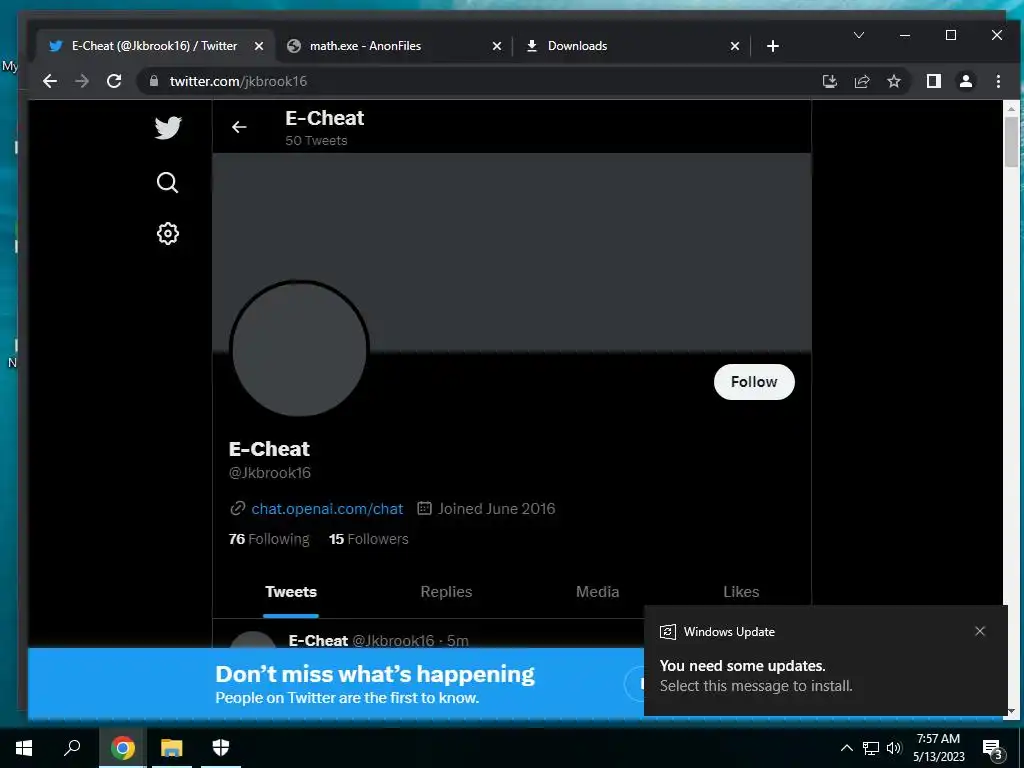Expand the tab search chevron

pyautogui.click(x=859, y=35)
